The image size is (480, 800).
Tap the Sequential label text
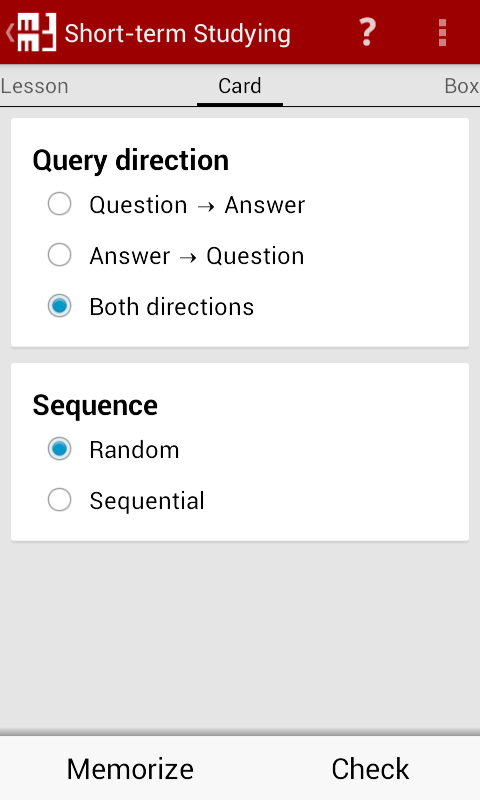(x=147, y=501)
